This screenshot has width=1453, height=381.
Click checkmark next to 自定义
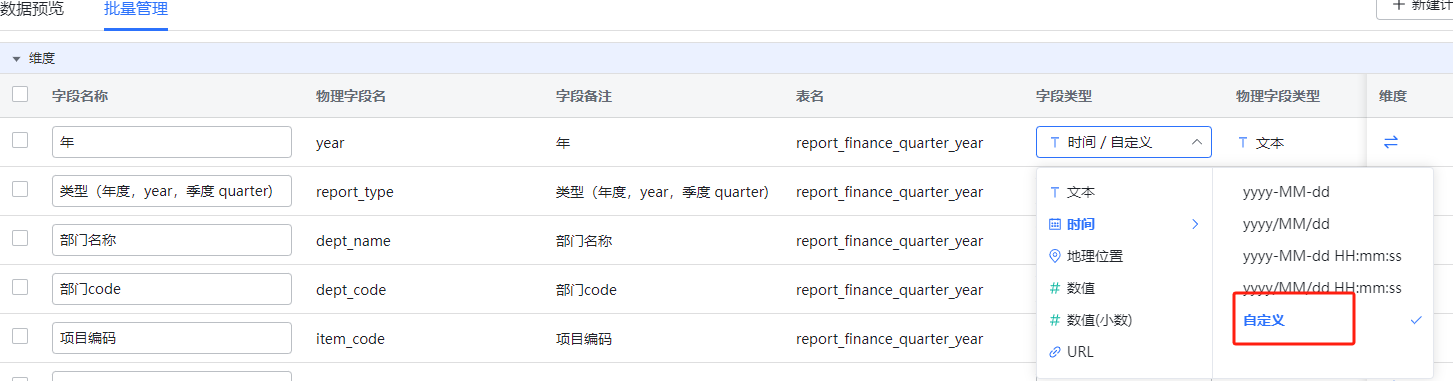[1415, 320]
